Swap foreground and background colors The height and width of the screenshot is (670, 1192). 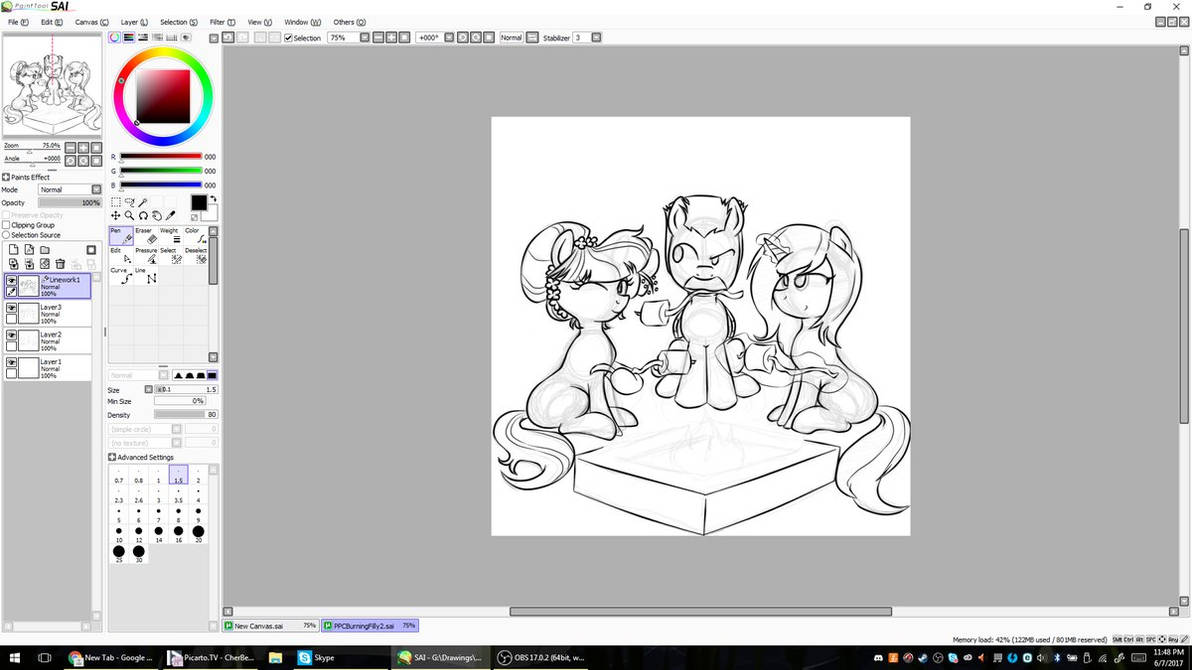pyautogui.click(x=213, y=199)
